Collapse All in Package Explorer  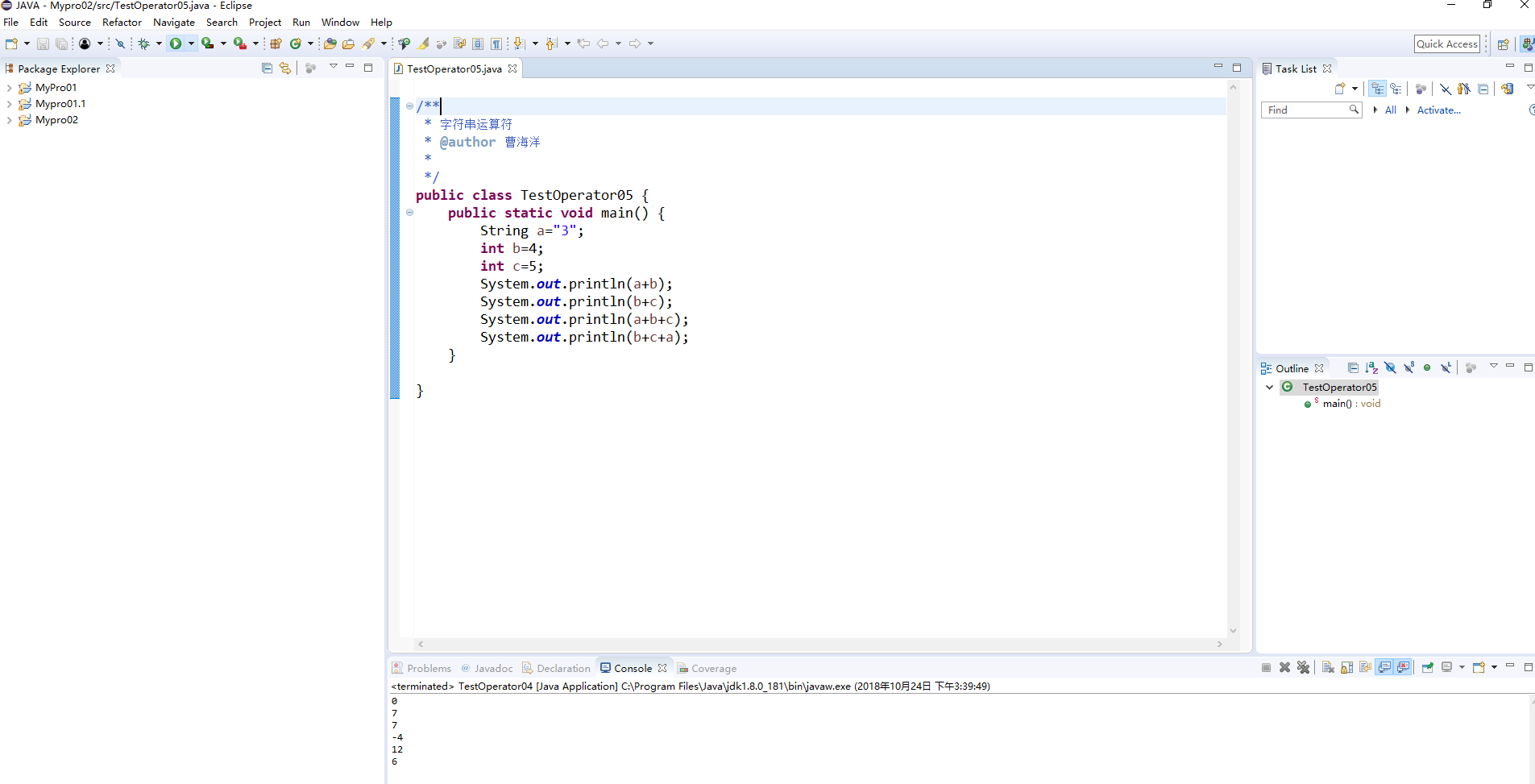(x=267, y=68)
